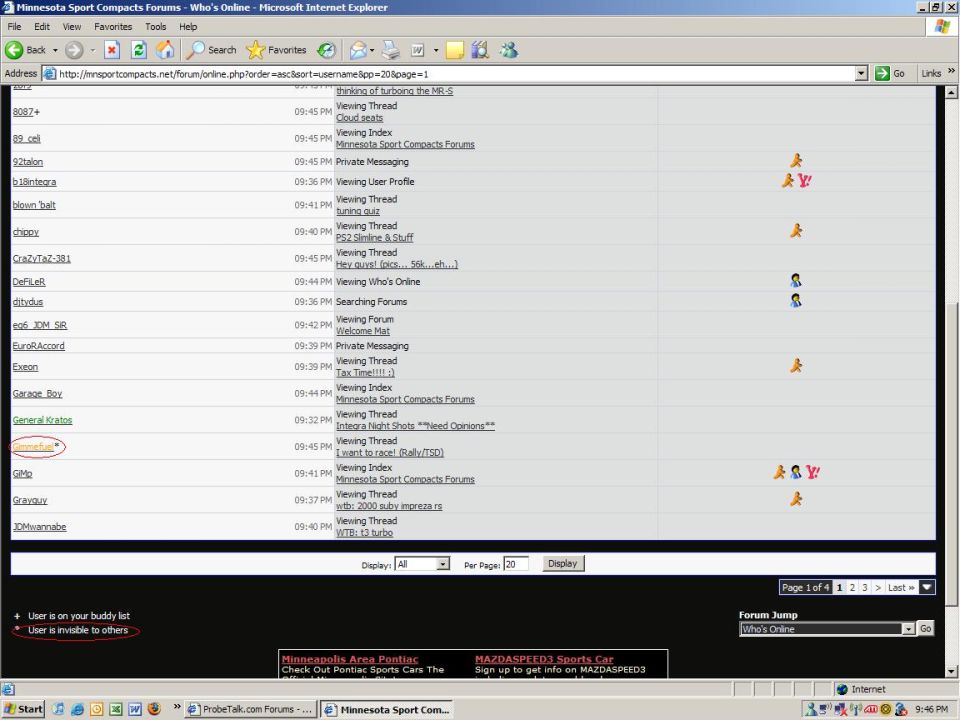Click AIM icon in 92talon row
960x720 pixels.
[x=796, y=161]
